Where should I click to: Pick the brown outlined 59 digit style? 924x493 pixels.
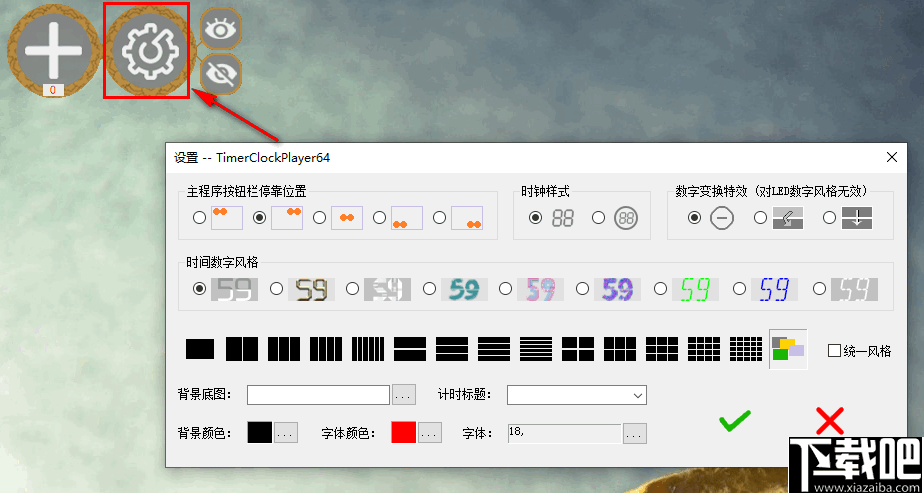pos(276,289)
